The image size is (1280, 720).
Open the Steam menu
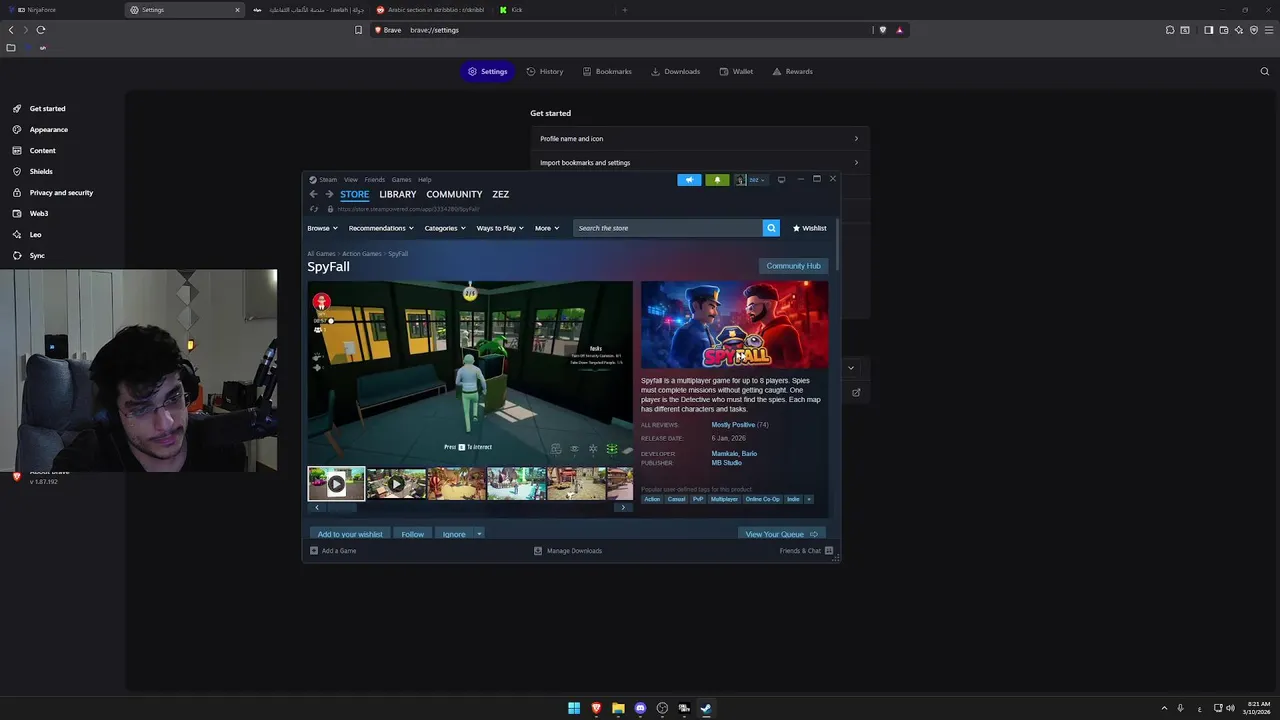(x=328, y=180)
